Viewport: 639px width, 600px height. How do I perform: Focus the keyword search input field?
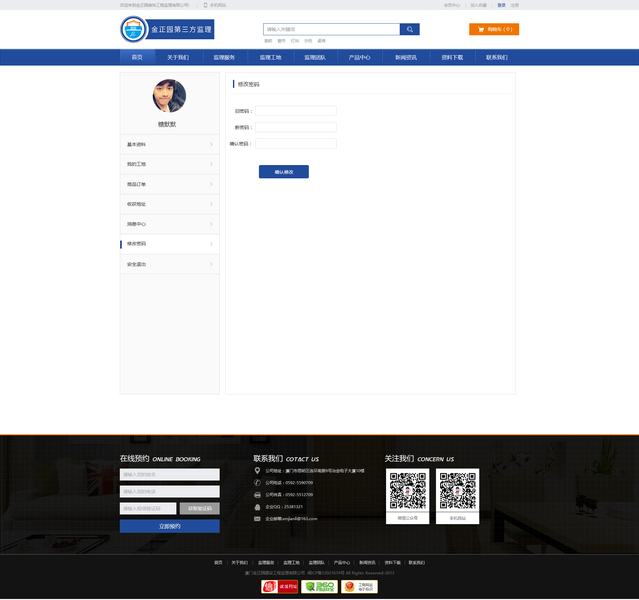coord(331,29)
